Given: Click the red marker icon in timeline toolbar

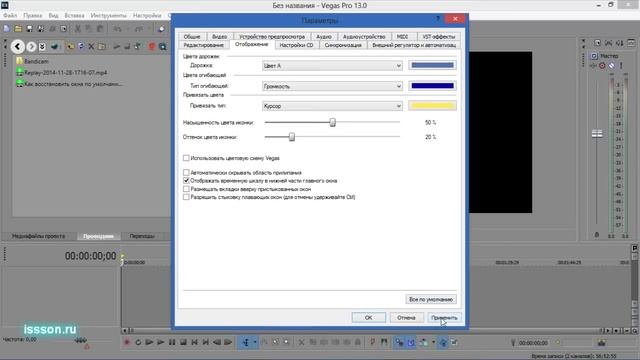Looking at the screenshot, I should (372, 342).
